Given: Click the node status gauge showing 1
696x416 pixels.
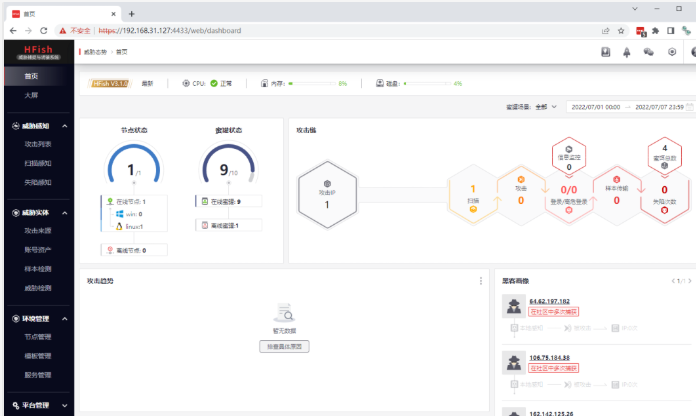Looking at the screenshot, I should [134, 163].
